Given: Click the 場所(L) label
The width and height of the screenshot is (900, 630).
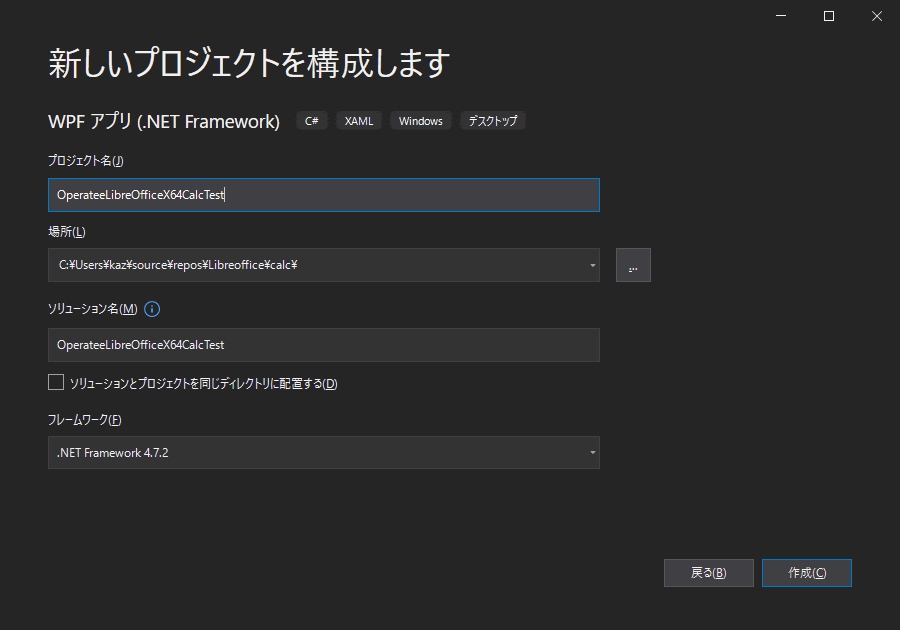Looking at the screenshot, I should tap(67, 232).
